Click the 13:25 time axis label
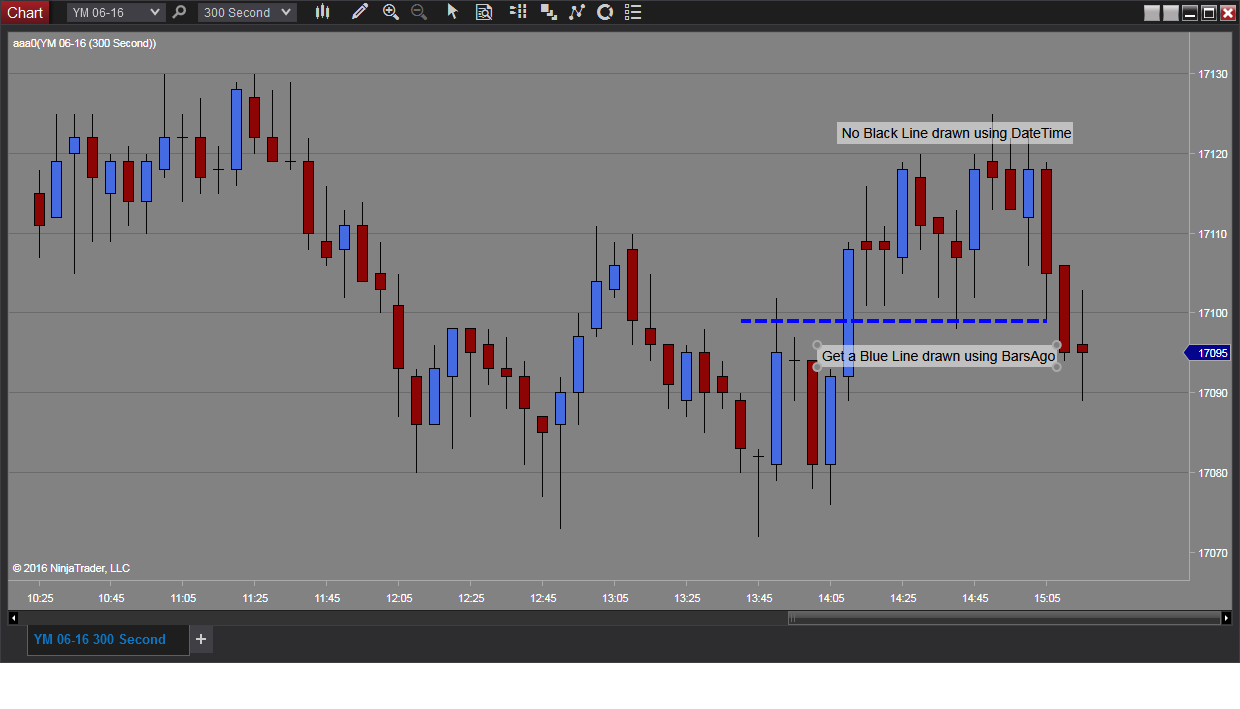 point(687,598)
